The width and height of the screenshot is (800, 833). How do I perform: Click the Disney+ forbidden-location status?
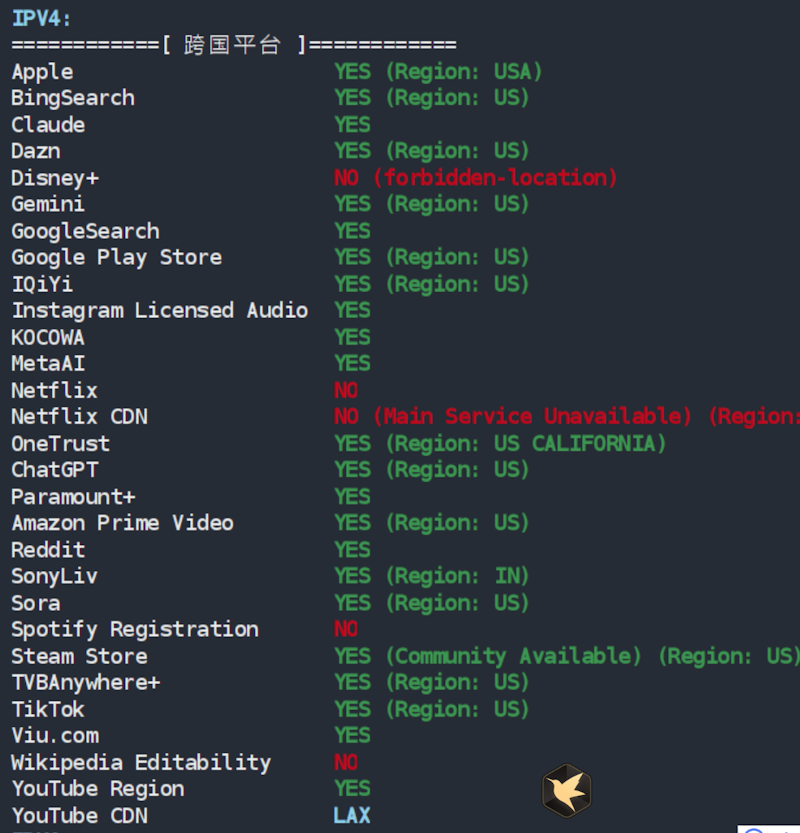click(x=476, y=178)
